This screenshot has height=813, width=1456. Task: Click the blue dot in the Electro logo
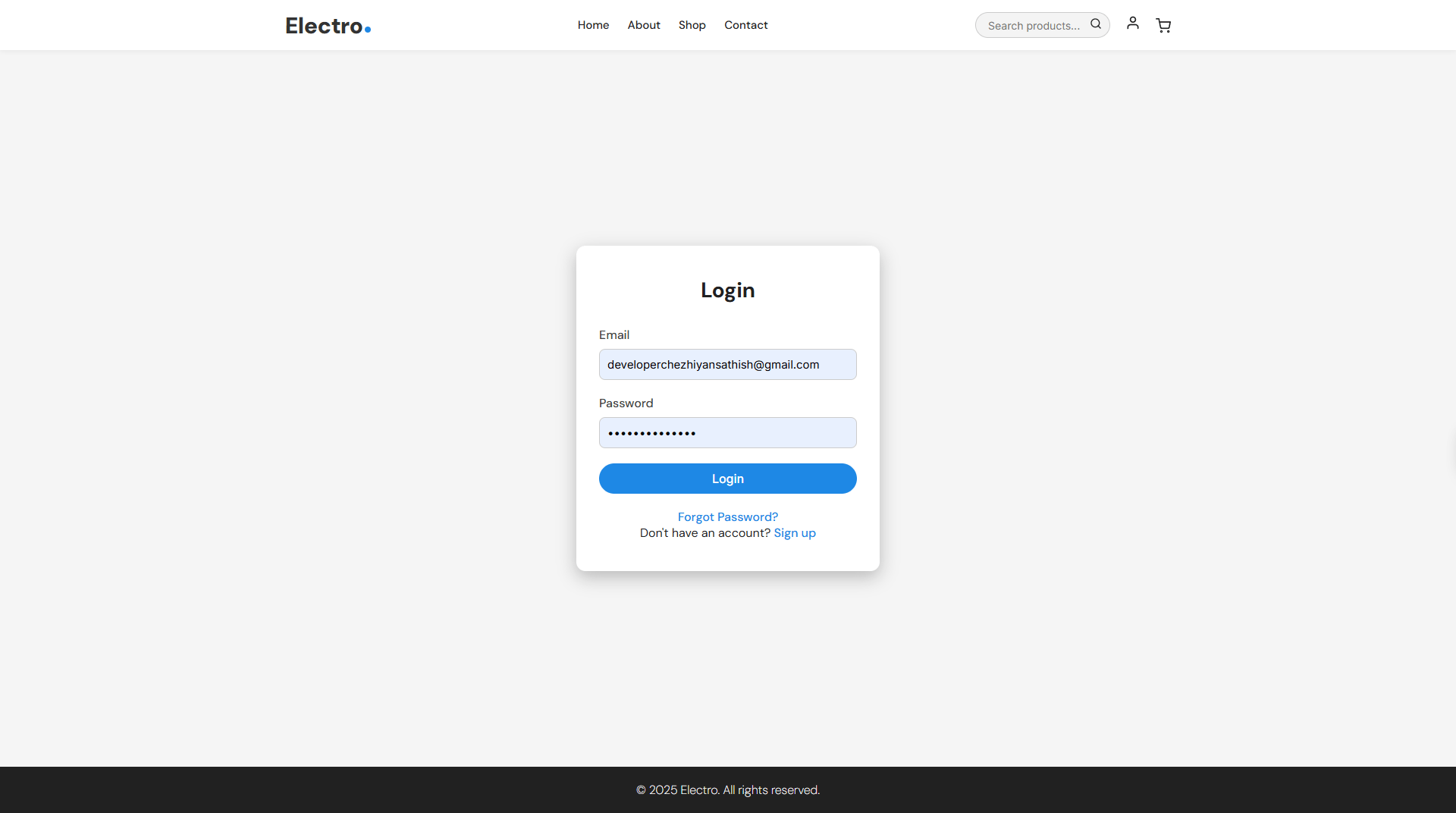pos(368,30)
